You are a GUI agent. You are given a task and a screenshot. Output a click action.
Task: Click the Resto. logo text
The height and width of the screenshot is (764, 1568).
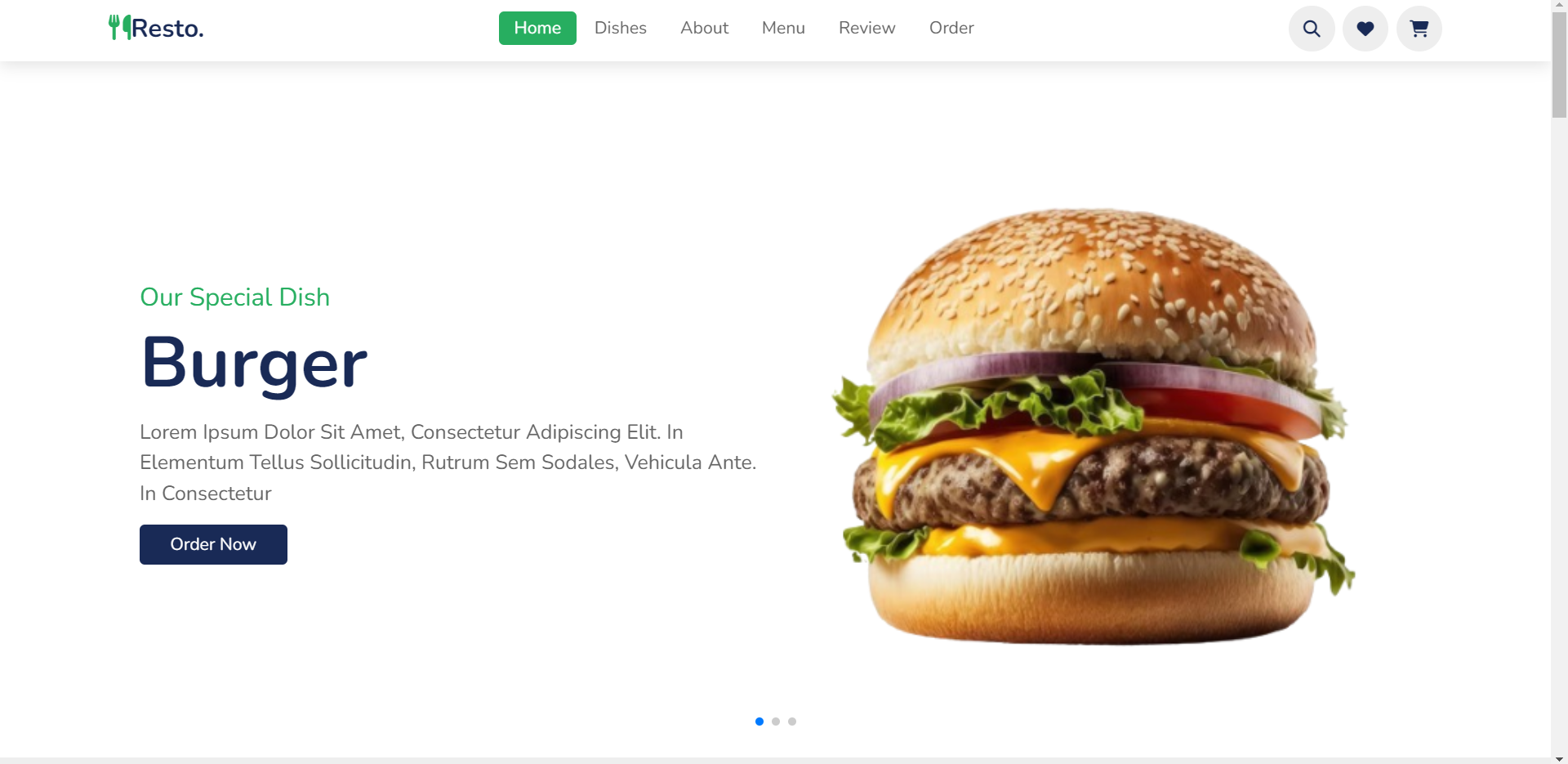[x=167, y=29]
